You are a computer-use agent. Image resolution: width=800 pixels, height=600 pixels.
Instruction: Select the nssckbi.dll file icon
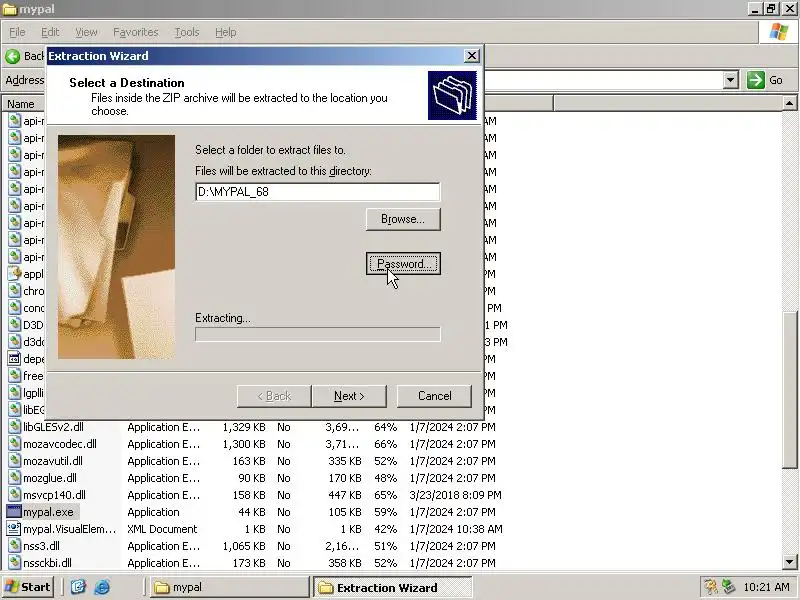(14, 563)
